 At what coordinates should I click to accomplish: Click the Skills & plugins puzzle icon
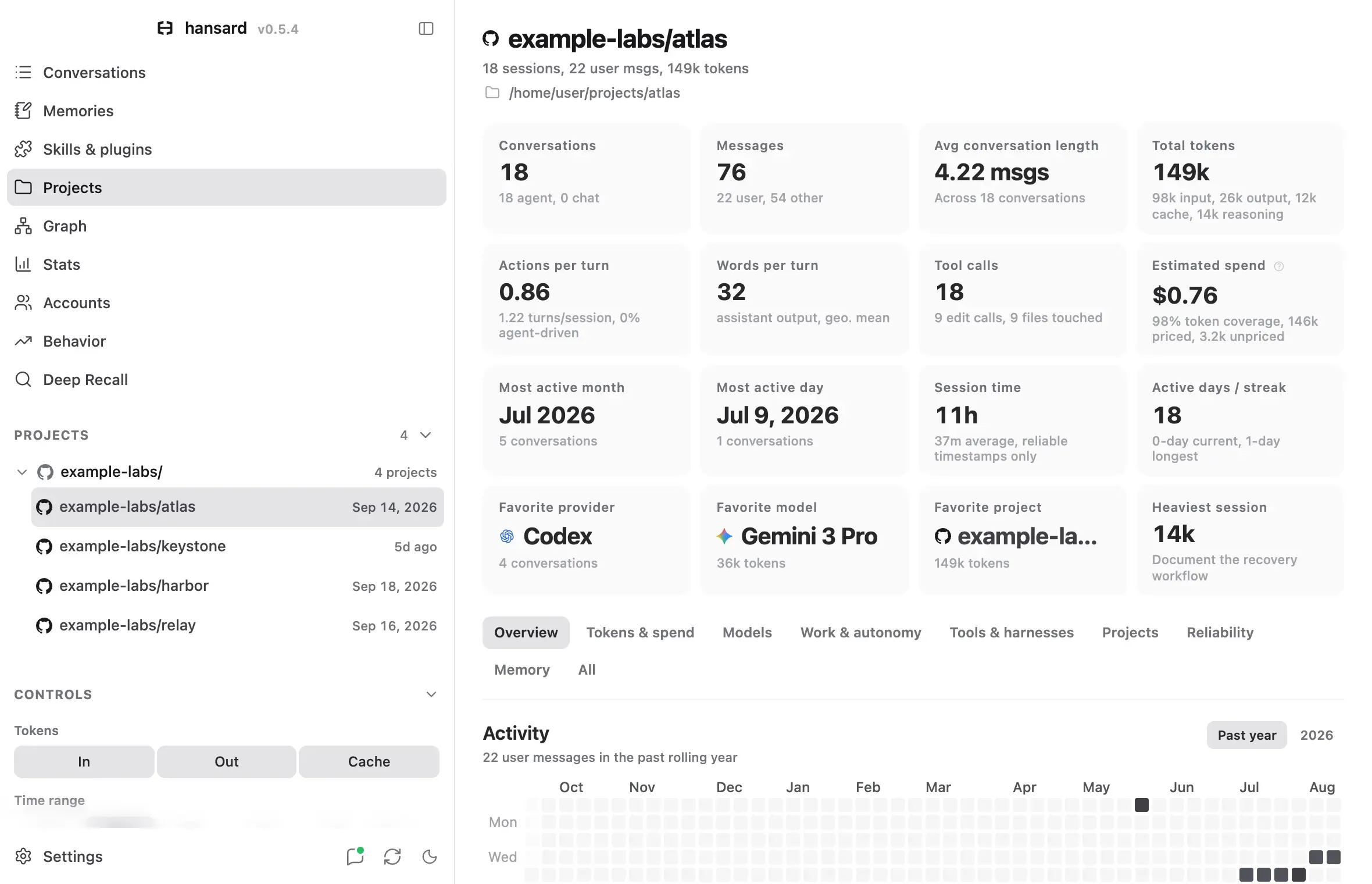tap(23, 149)
